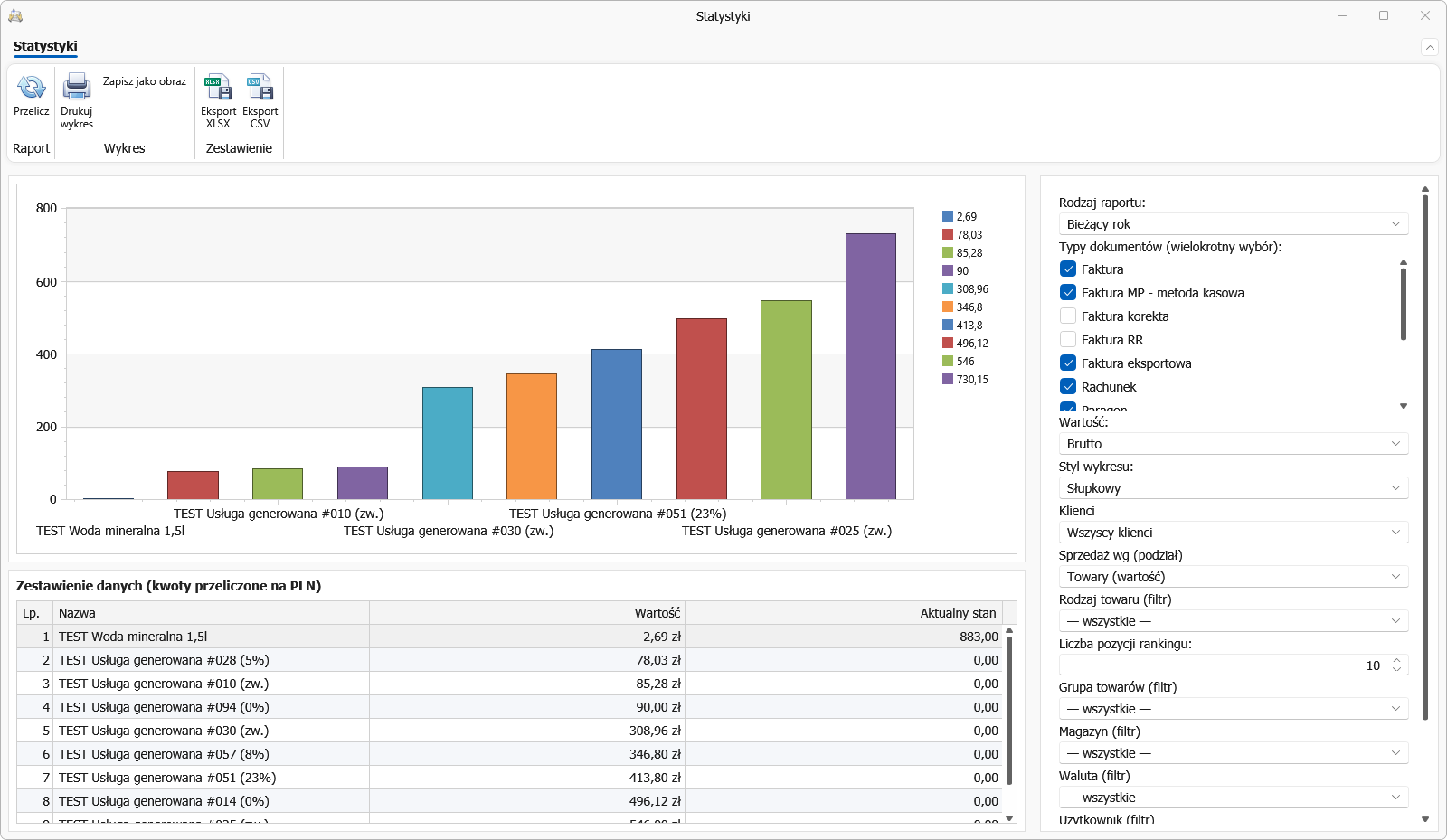Open the Wartość dropdown showing Brutto
The image size is (1447, 840).
click(1234, 444)
